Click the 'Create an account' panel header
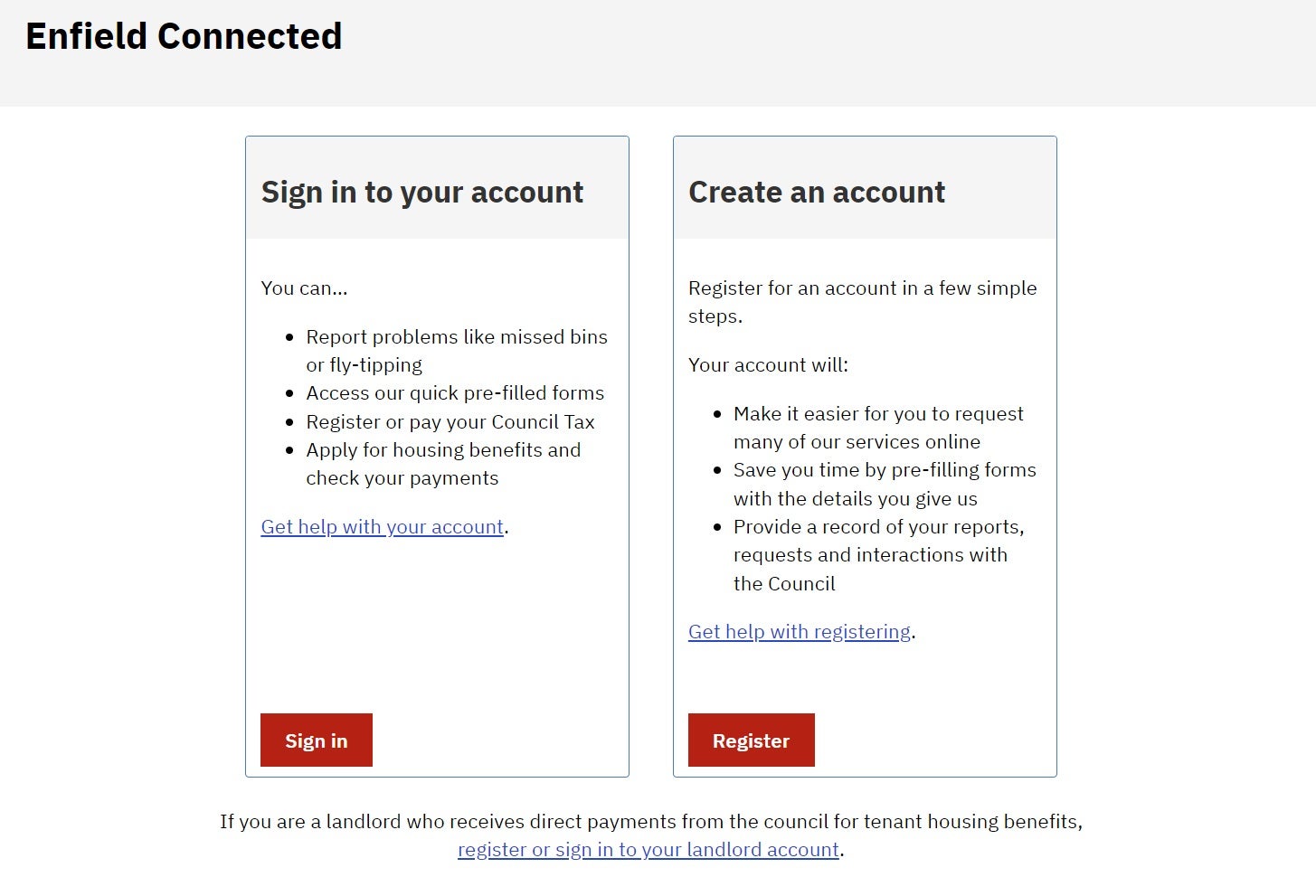 point(817,192)
